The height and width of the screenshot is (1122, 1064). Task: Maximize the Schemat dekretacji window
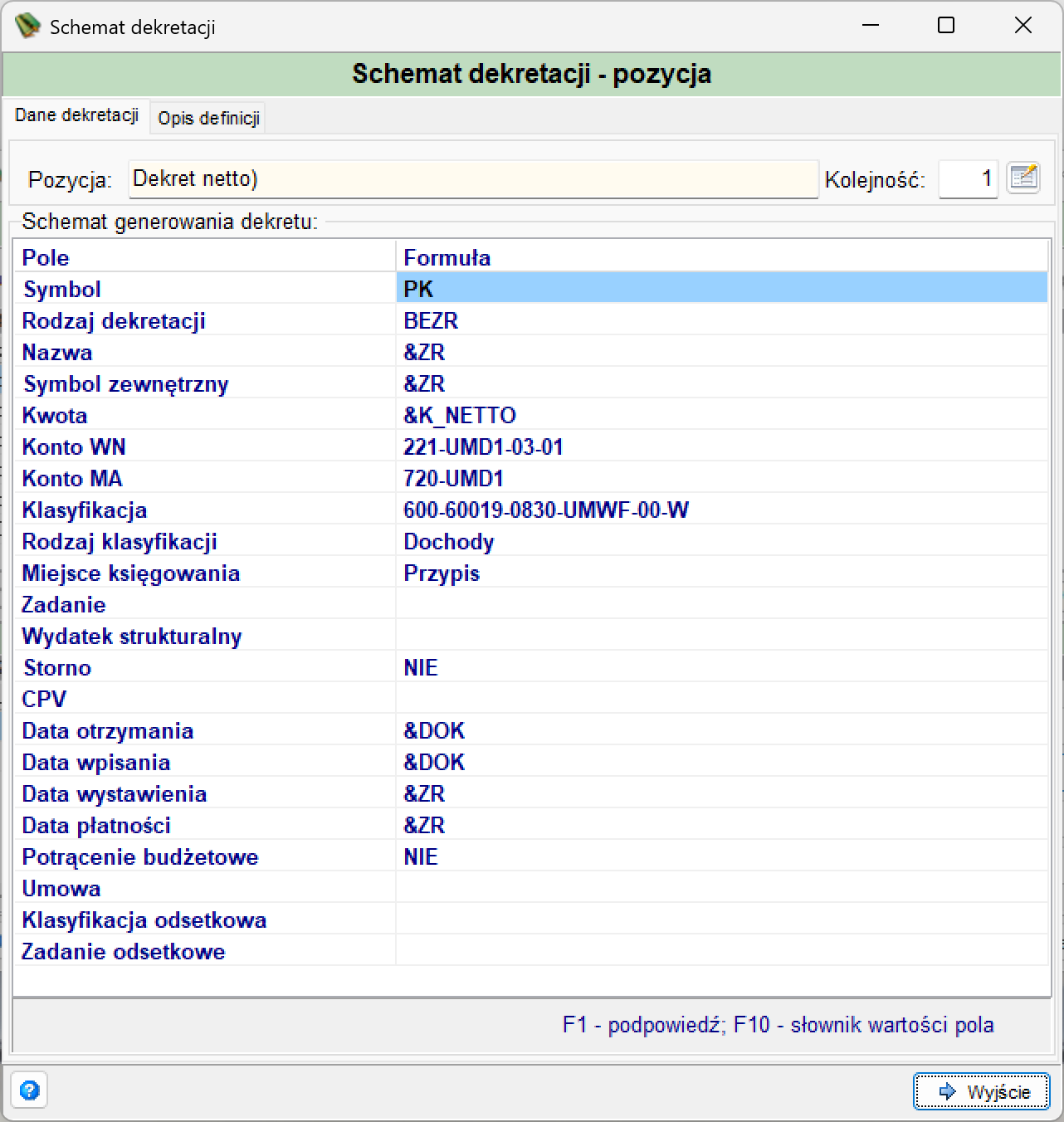[x=946, y=26]
